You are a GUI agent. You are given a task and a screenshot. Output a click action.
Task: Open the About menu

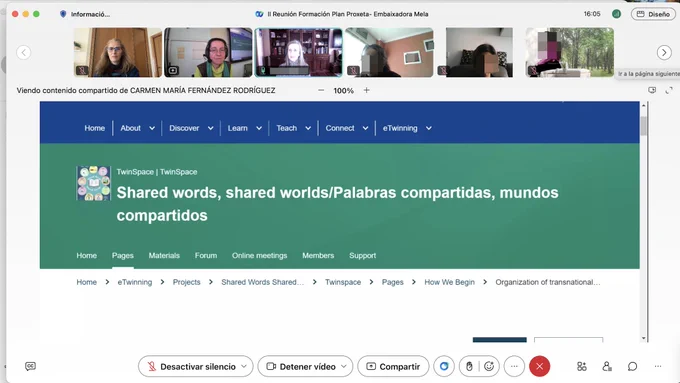click(131, 128)
